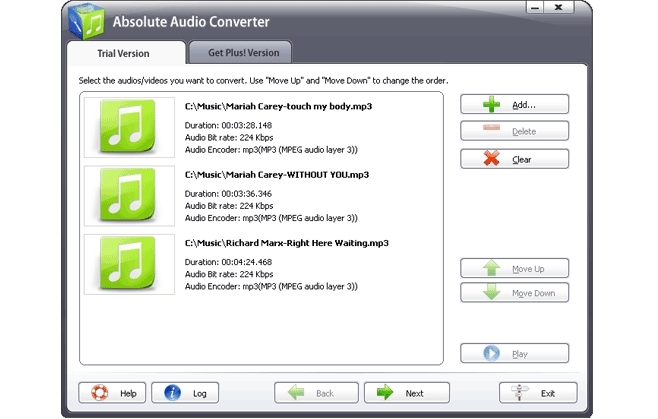Click Audio Encoder line under WITHOUT YOU
658x419 pixels.
(x=271, y=218)
